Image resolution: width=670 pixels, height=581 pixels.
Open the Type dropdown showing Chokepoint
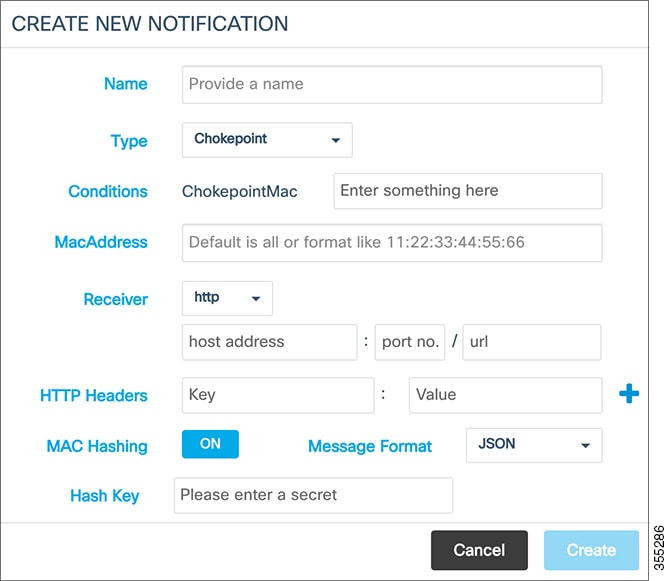(x=267, y=140)
